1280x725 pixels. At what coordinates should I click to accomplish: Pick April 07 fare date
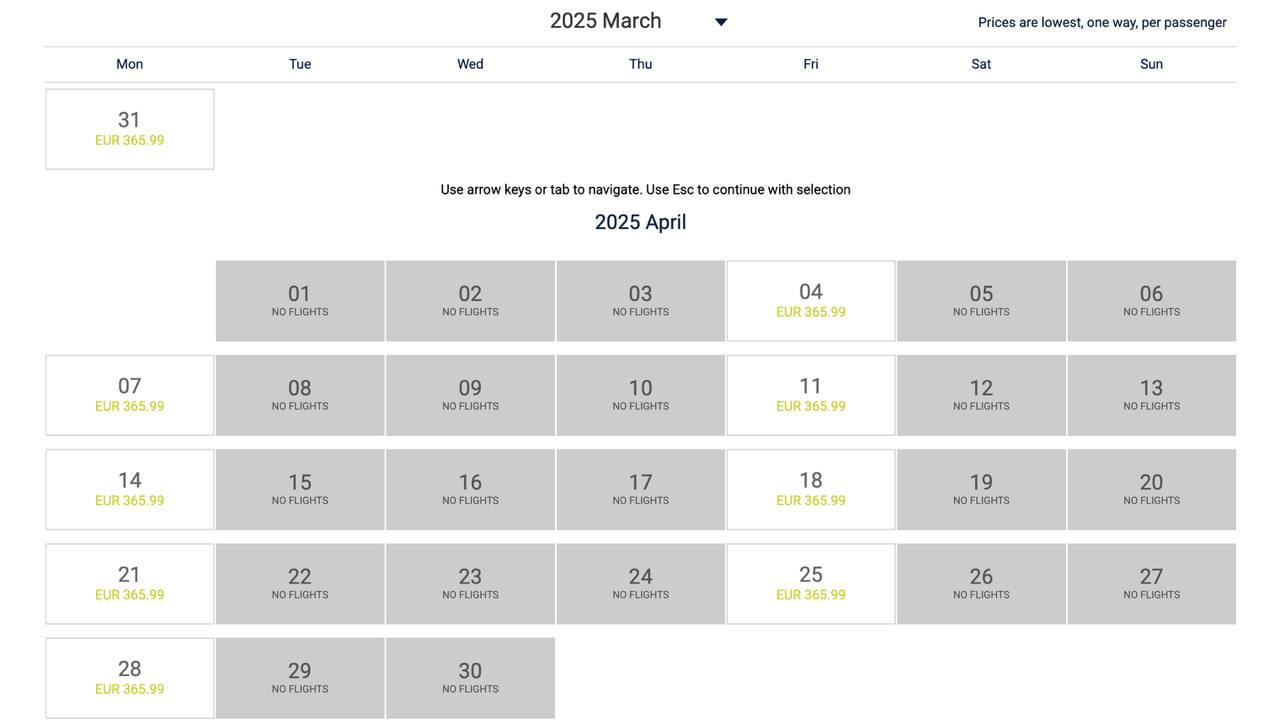click(x=130, y=395)
